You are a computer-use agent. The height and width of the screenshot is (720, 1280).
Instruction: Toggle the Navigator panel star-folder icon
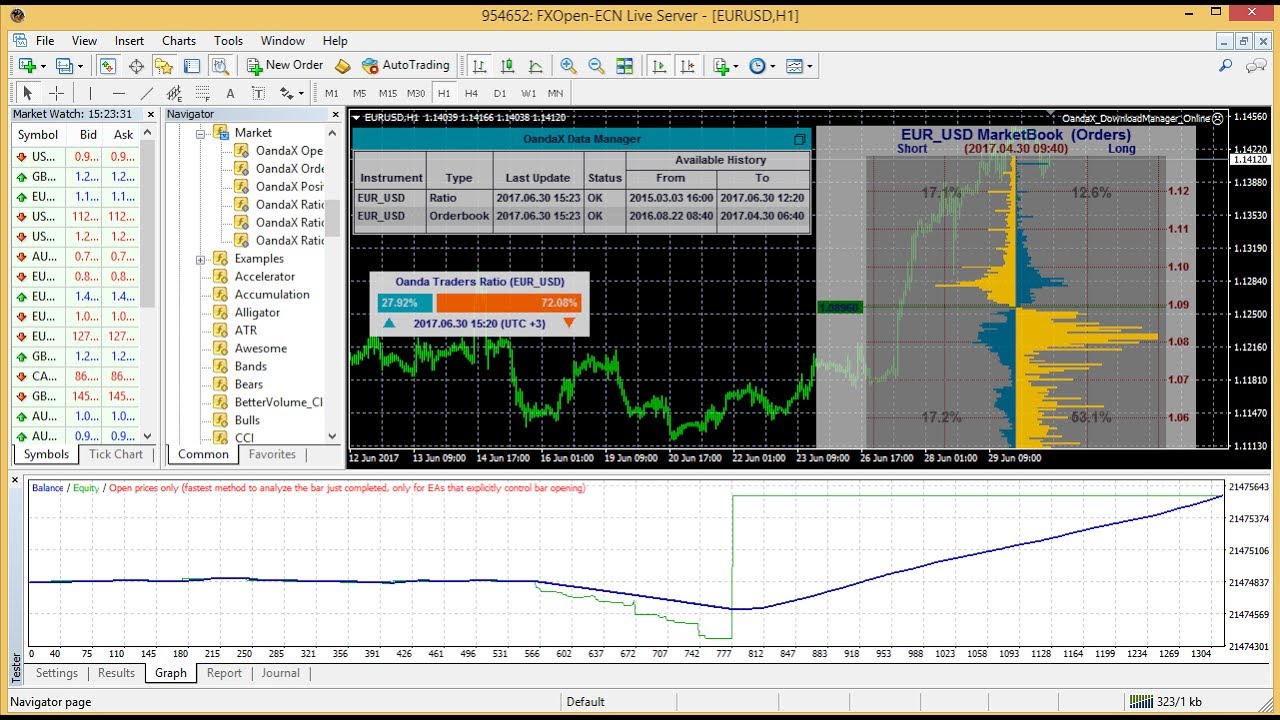[164, 66]
